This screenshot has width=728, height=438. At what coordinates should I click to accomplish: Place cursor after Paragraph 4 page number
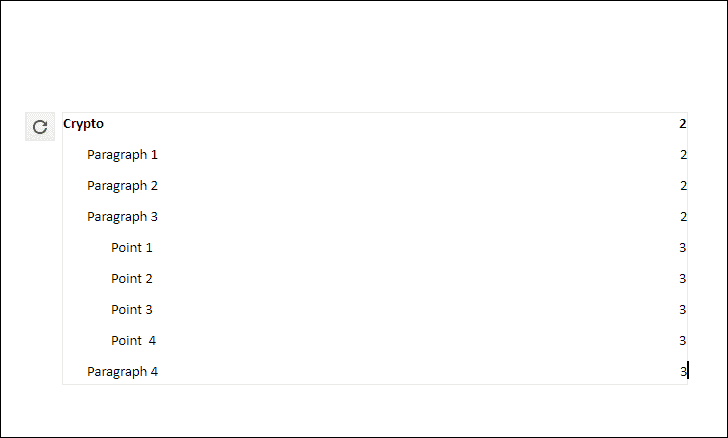pyautogui.click(x=687, y=372)
